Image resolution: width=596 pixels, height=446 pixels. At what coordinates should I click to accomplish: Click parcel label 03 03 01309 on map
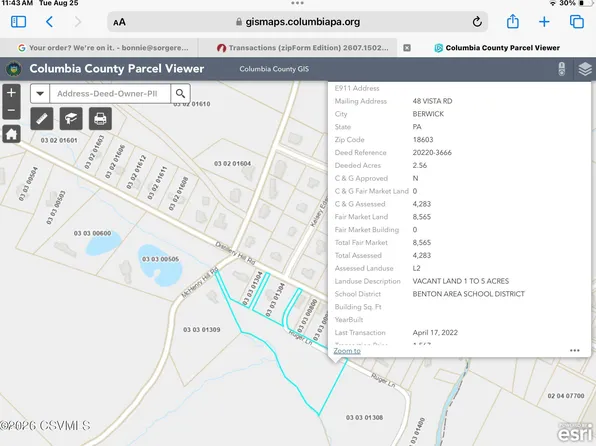(201, 330)
